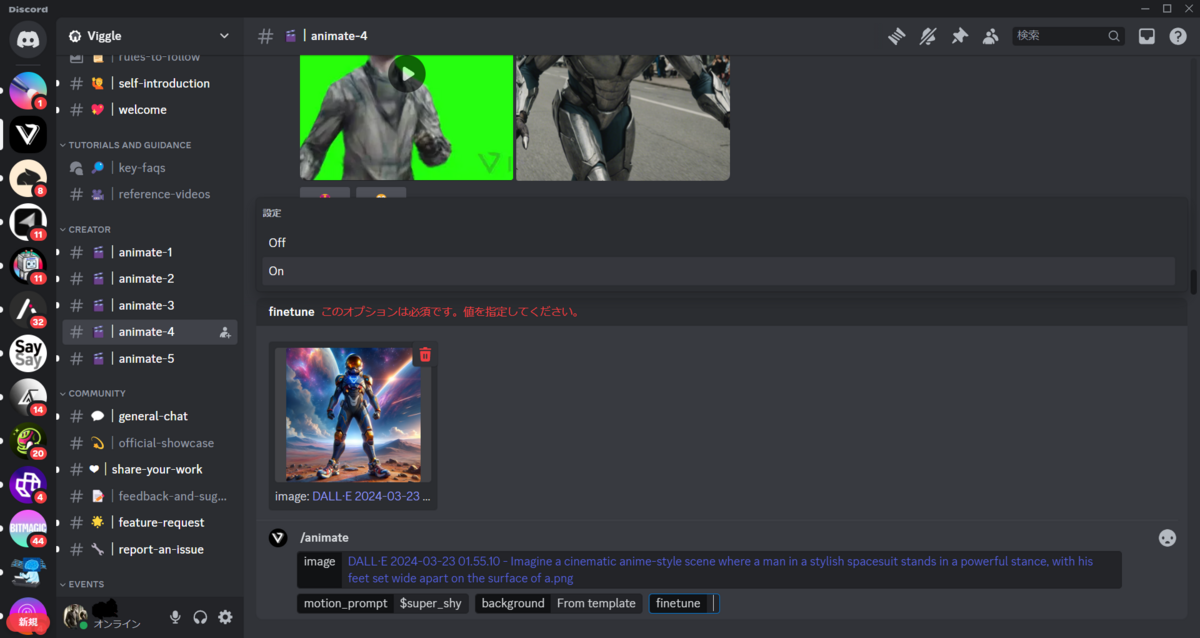The height and width of the screenshot is (638, 1200).
Task: Open notification settings bell icon
Action: (x=928, y=36)
